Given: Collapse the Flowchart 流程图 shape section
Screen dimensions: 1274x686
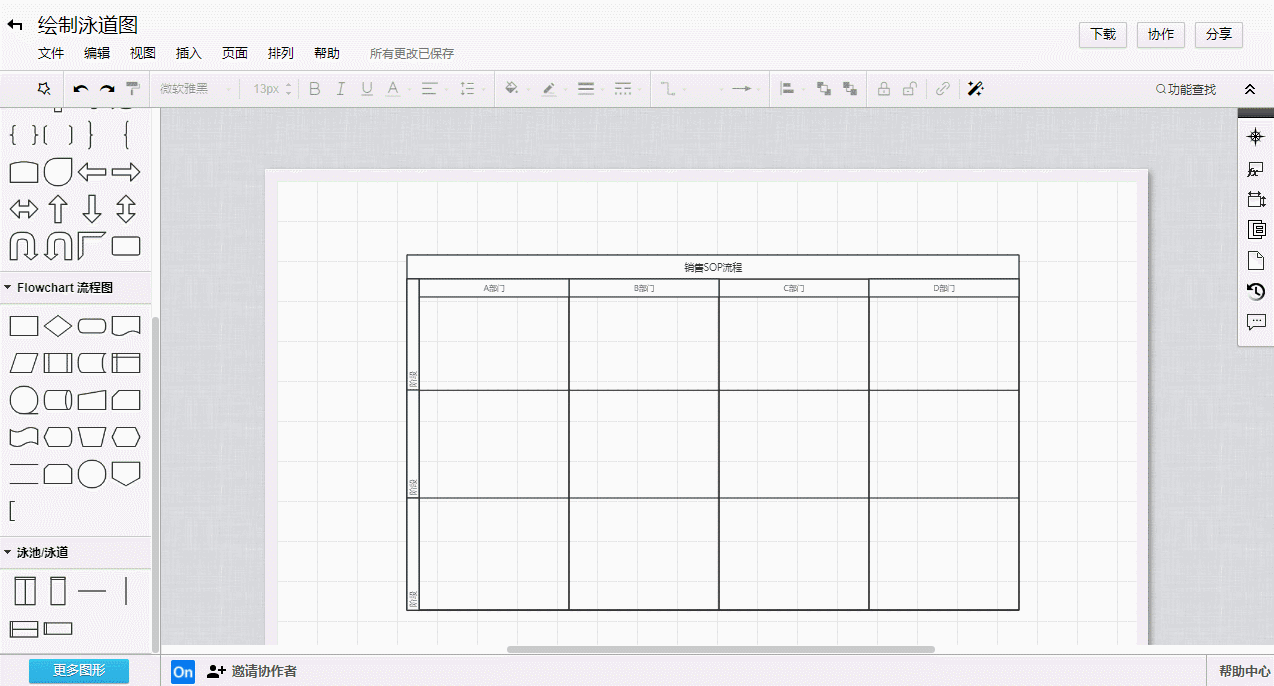Looking at the screenshot, I should point(10,287).
